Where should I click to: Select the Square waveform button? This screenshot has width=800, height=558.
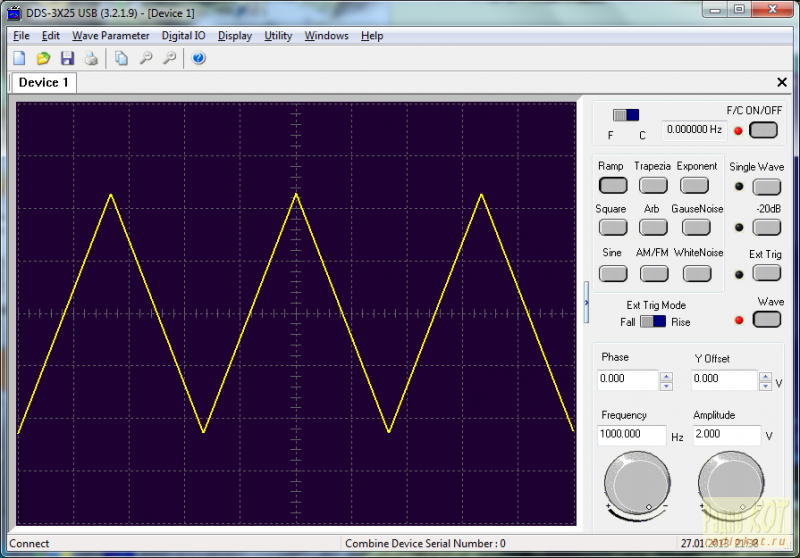tap(612, 228)
